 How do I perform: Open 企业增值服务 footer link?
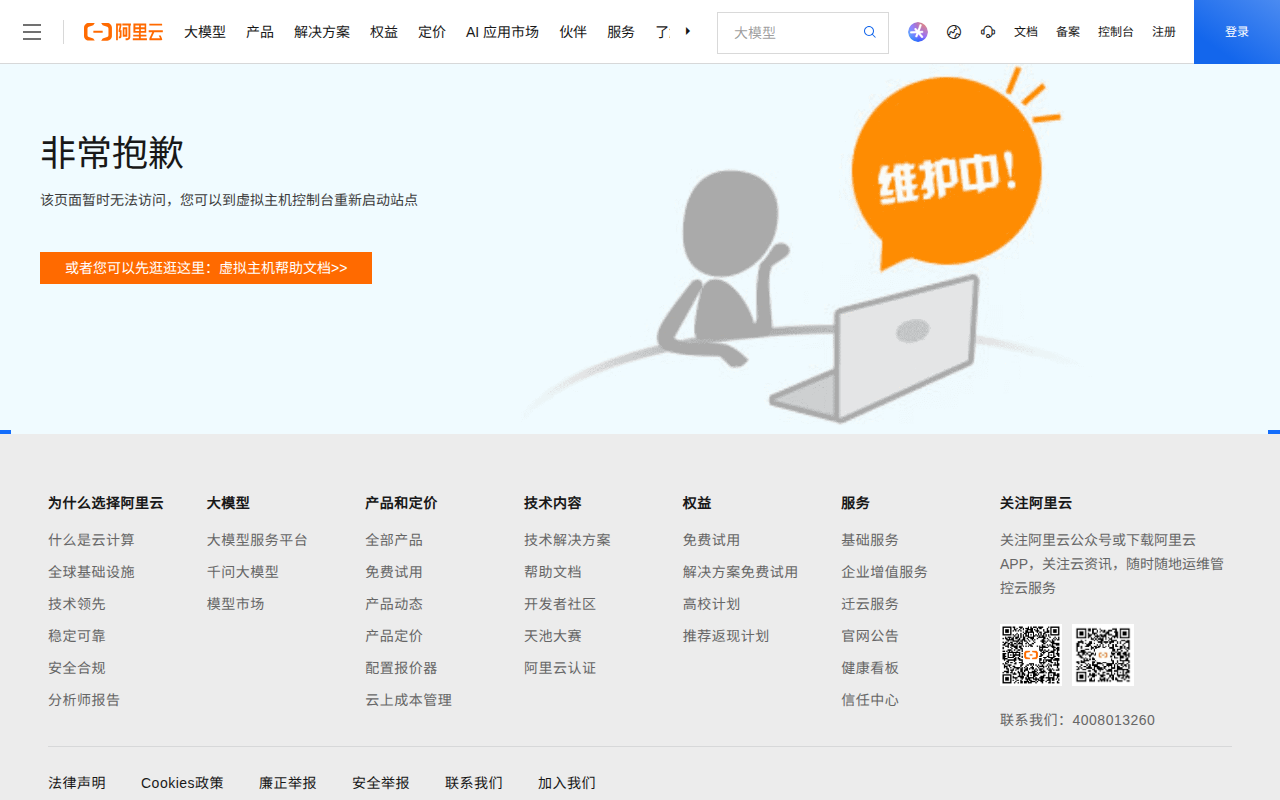pos(884,572)
